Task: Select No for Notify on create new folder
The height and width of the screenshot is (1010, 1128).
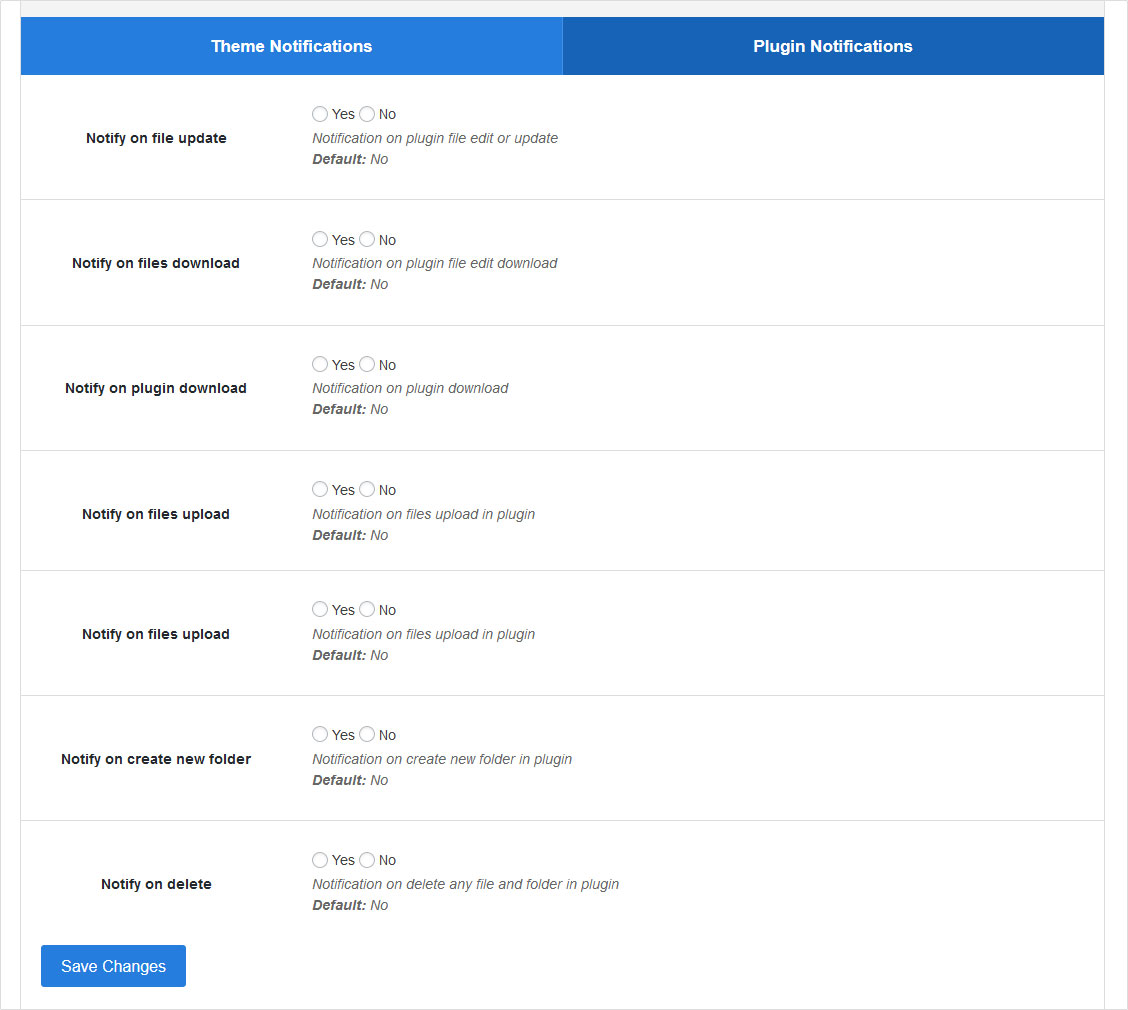Action: coord(367,734)
